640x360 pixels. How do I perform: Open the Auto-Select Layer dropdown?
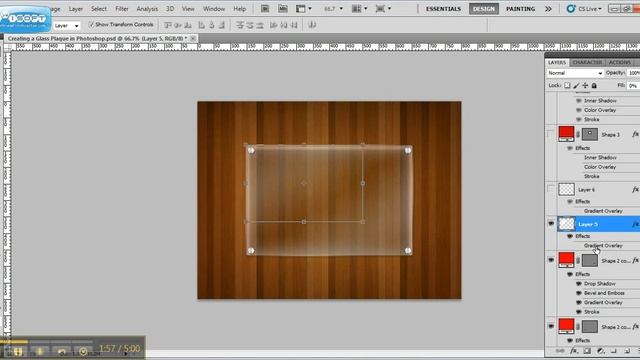(67, 26)
